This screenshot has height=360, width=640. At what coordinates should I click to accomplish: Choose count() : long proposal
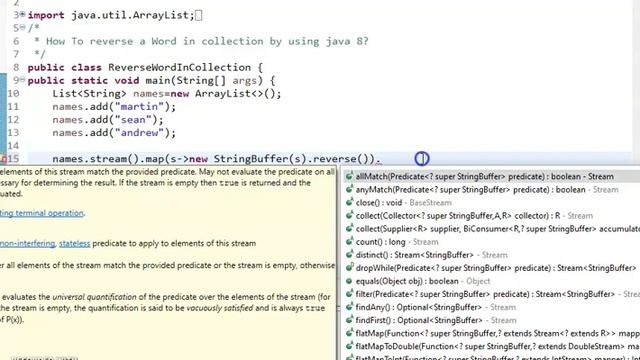point(491,242)
